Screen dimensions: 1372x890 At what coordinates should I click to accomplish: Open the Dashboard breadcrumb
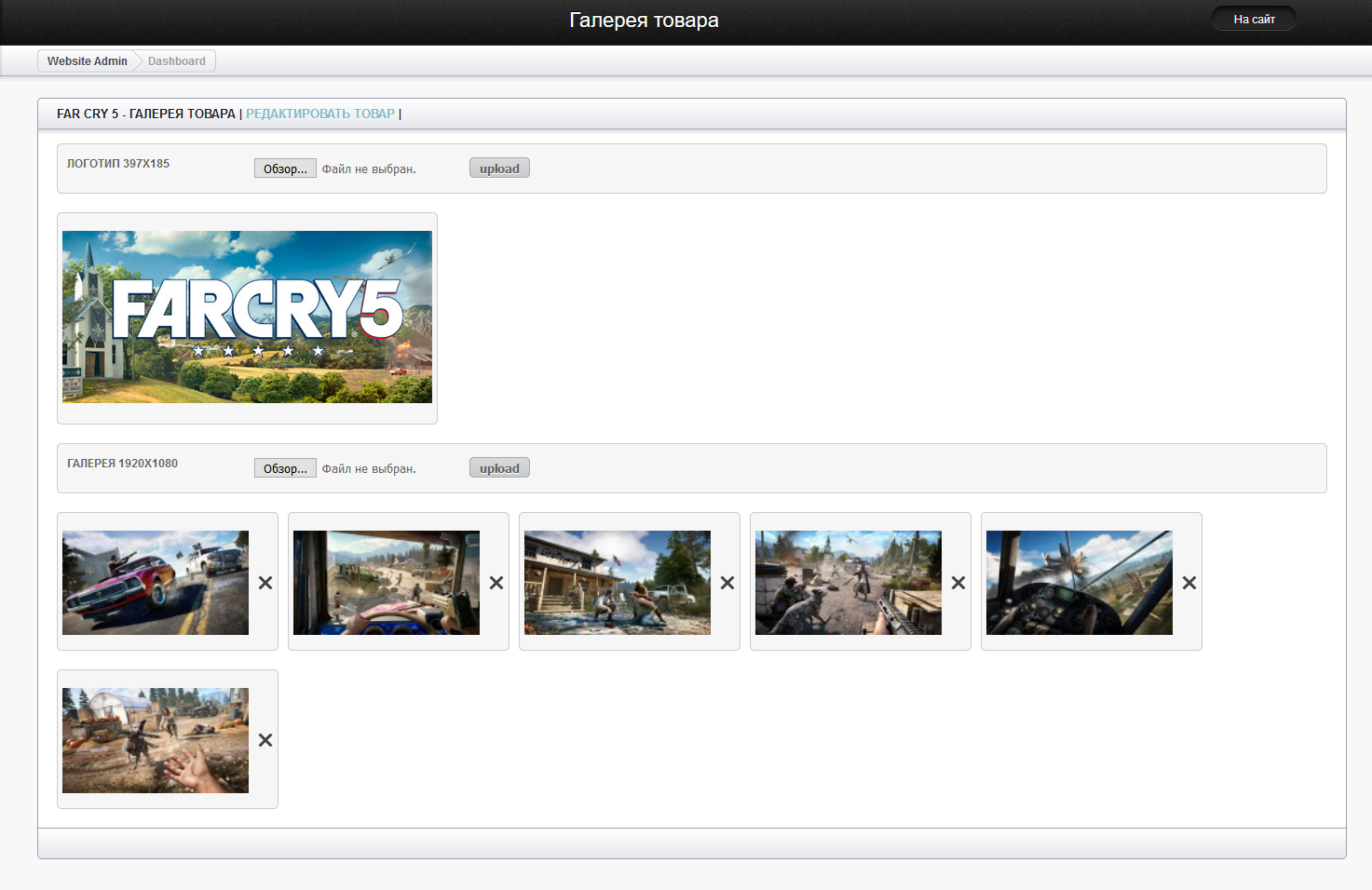[x=176, y=61]
